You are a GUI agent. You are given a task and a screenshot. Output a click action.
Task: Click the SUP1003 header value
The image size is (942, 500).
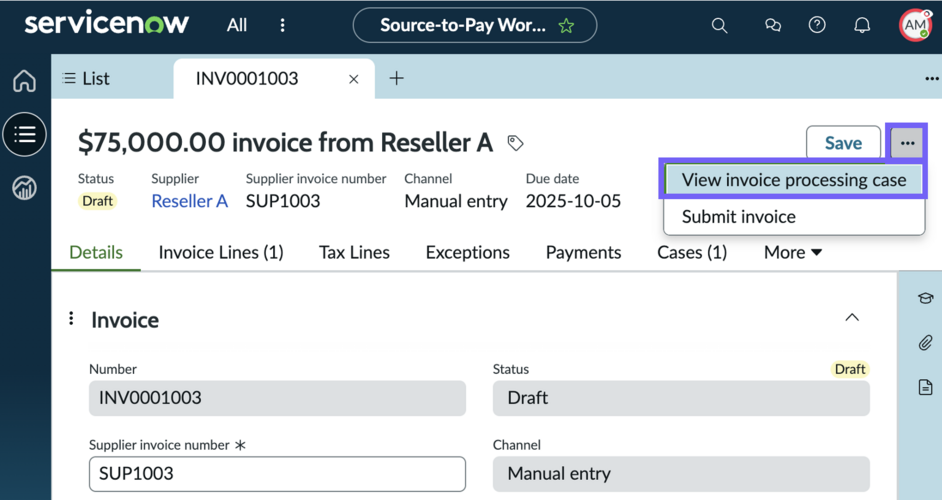pos(283,201)
